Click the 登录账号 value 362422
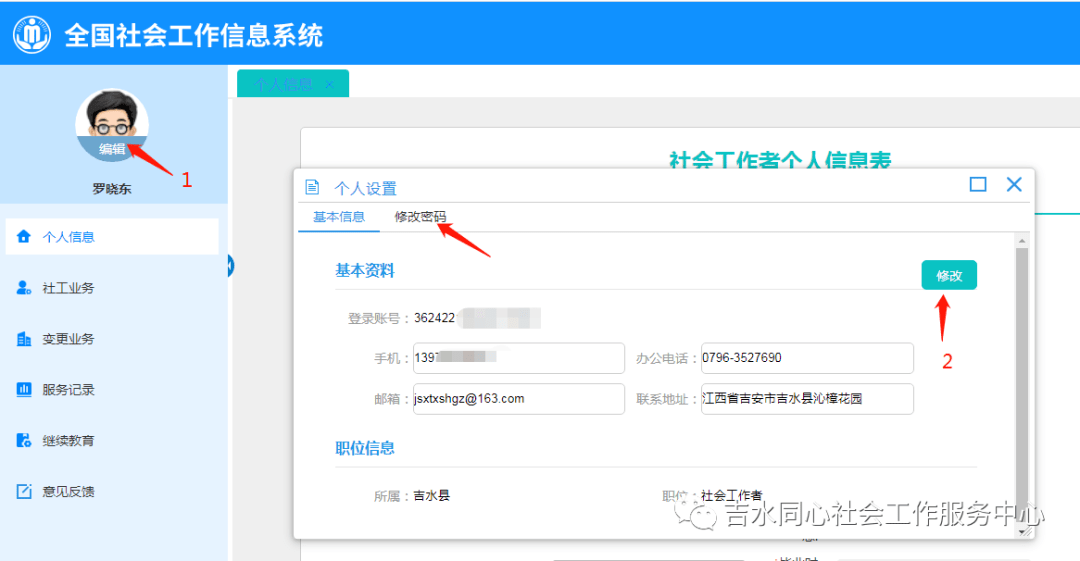 click(435, 318)
